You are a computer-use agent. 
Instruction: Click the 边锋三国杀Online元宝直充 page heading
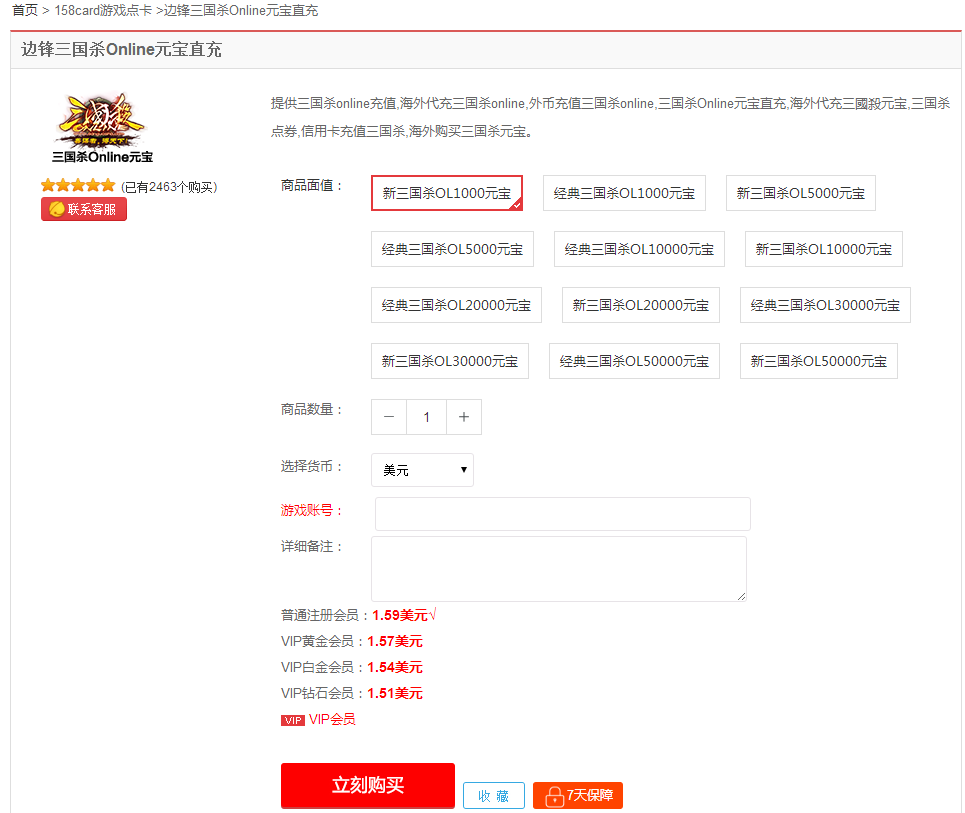pyautogui.click(x=121, y=49)
